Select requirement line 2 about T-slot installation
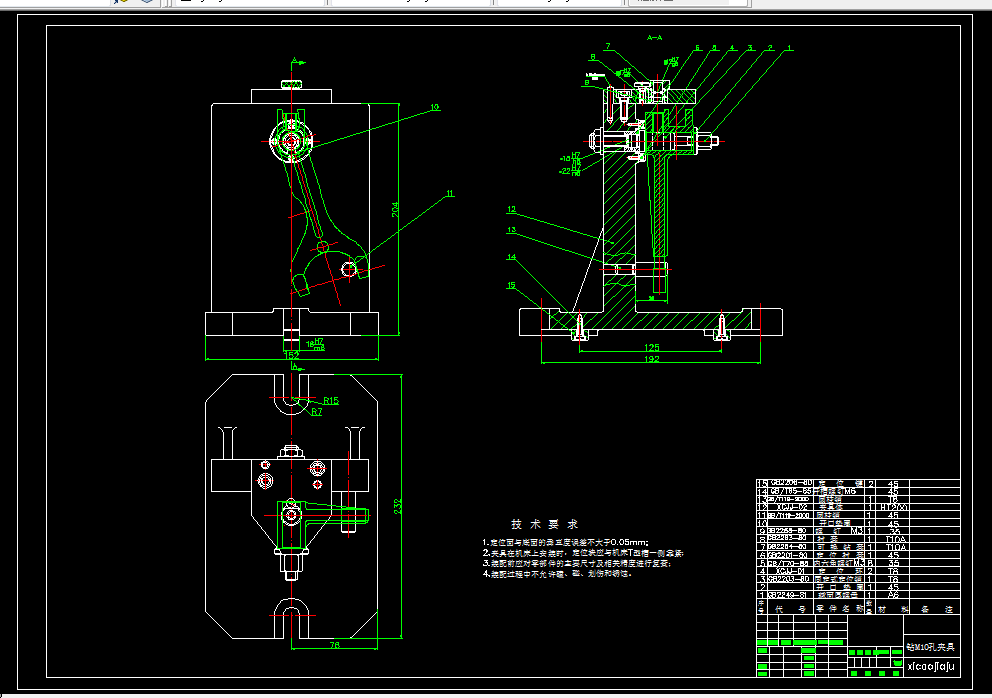 click(x=583, y=553)
